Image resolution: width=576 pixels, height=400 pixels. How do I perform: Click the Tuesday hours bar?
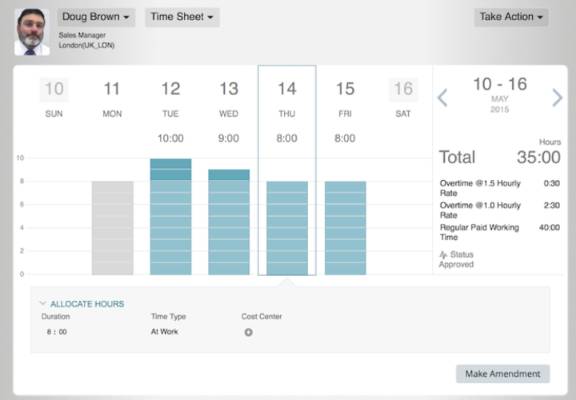click(171, 216)
